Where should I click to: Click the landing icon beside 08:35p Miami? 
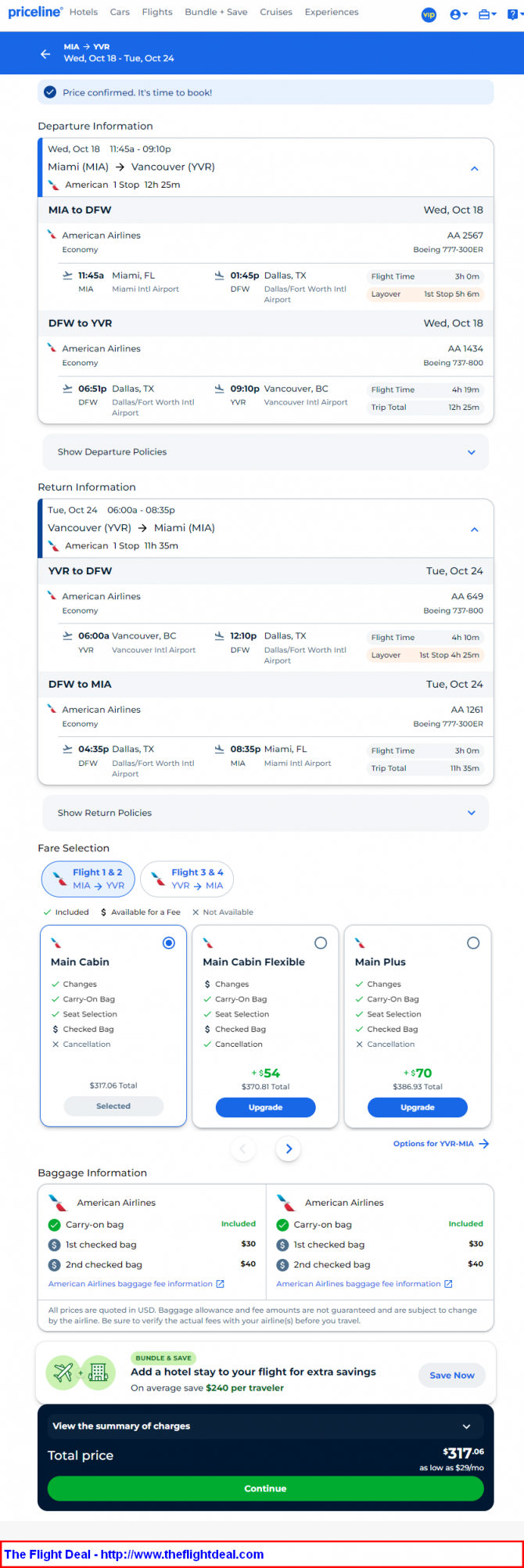(x=220, y=750)
